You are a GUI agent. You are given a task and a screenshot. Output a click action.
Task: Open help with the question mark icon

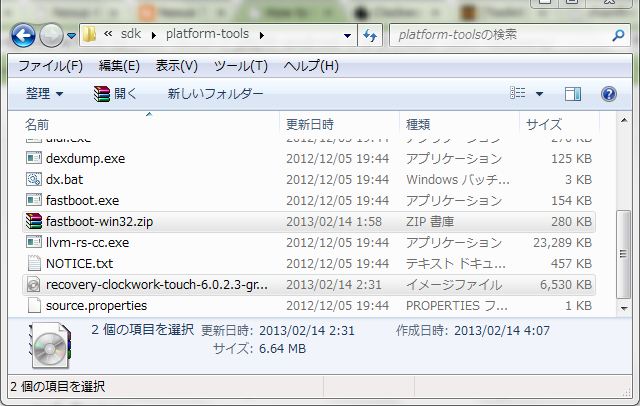(x=609, y=94)
